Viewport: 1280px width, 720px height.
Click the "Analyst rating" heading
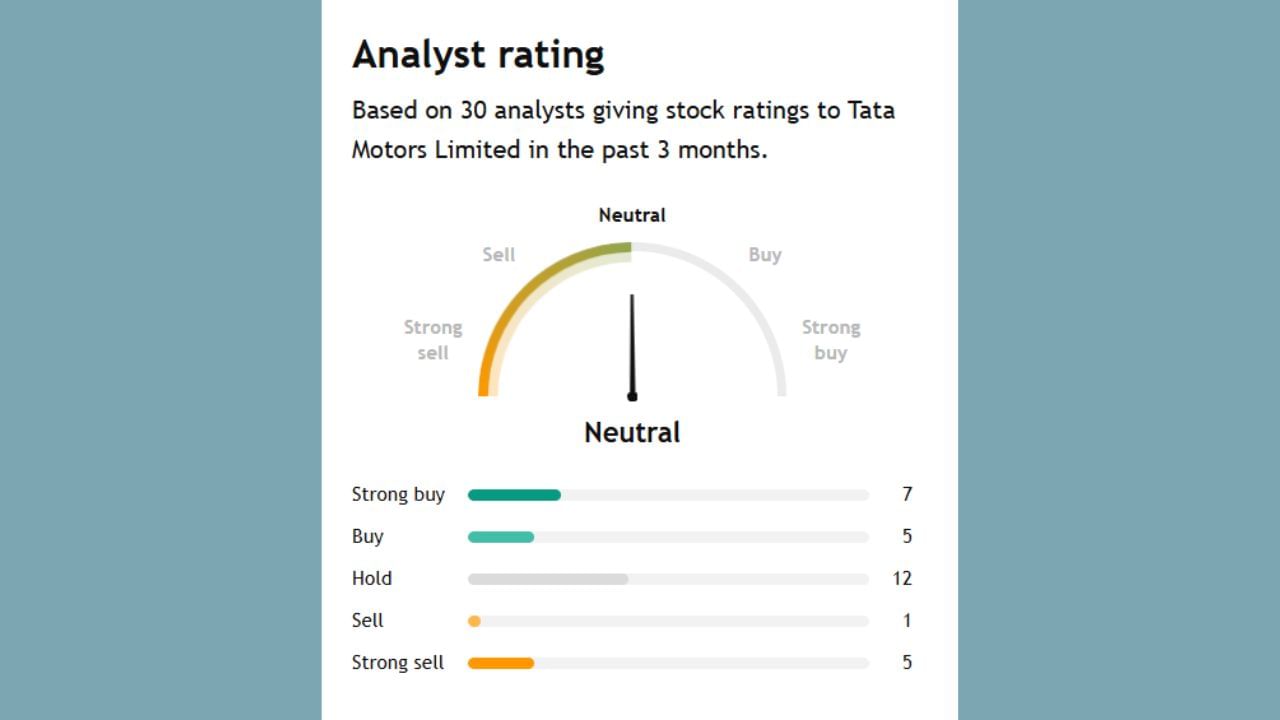pyautogui.click(x=478, y=55)
